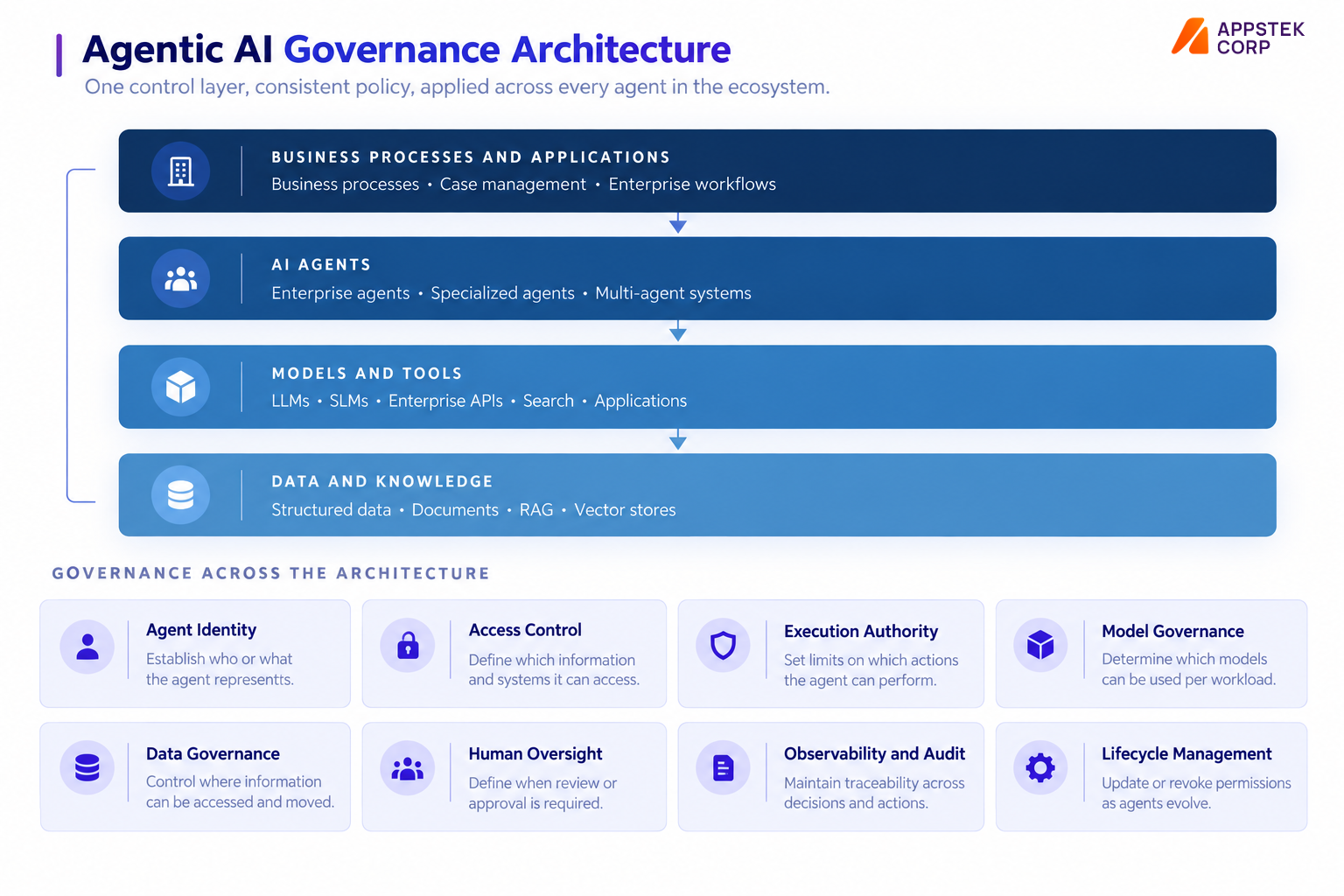Click the database icon in Data and Knowledge layer
1344x896 pixels.
[180, 495]
